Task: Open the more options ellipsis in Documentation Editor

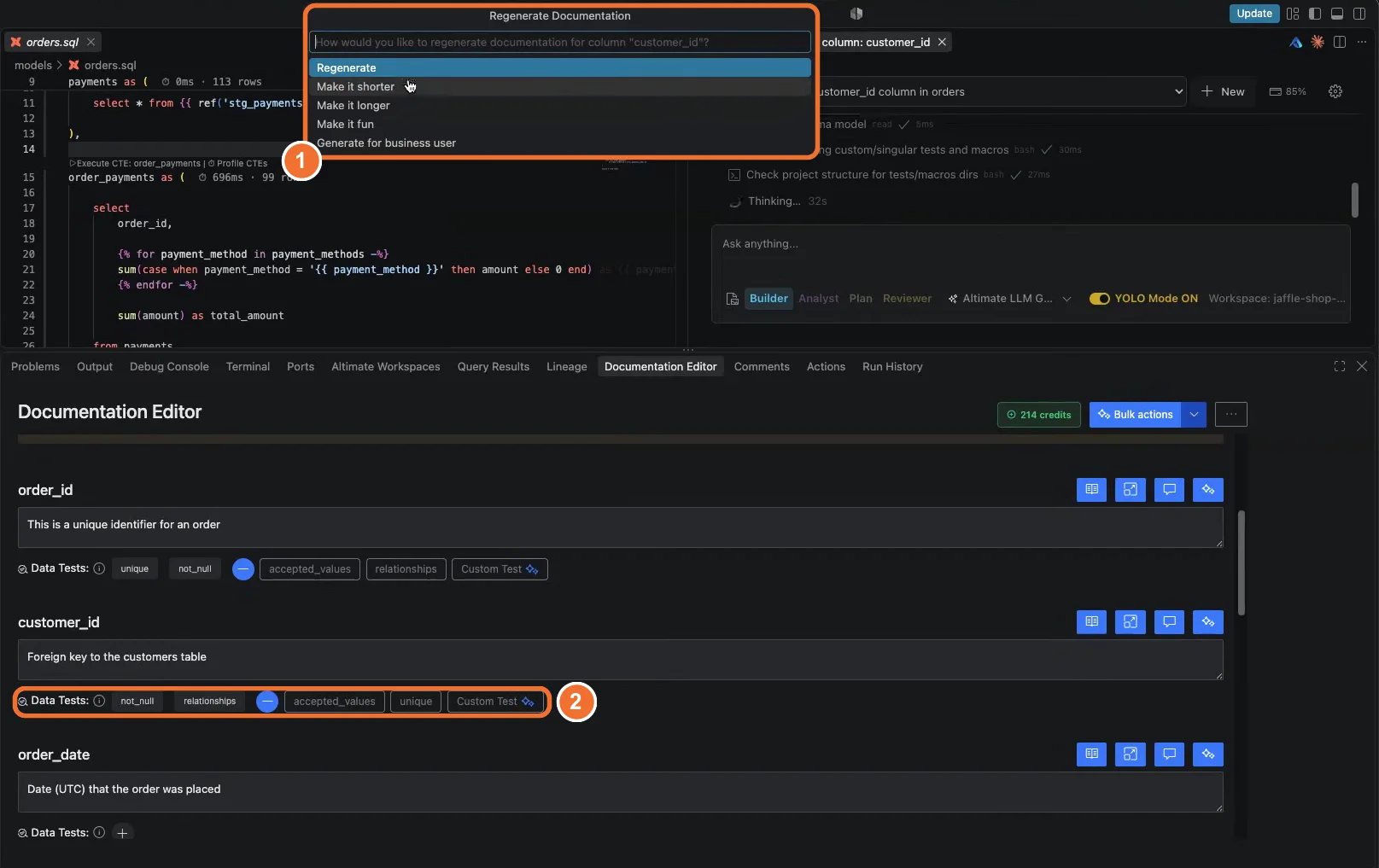Action: (1230, 415)
